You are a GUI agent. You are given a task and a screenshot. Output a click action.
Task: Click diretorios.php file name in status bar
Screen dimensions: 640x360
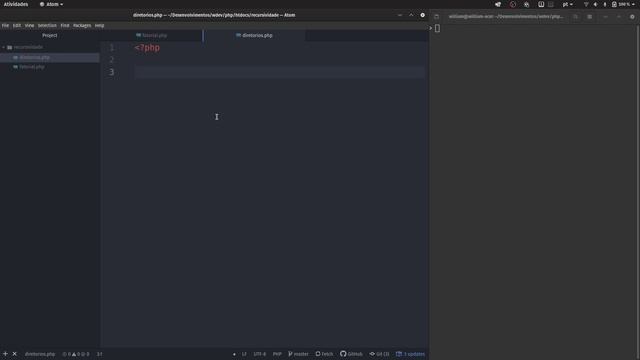(40, 354)
